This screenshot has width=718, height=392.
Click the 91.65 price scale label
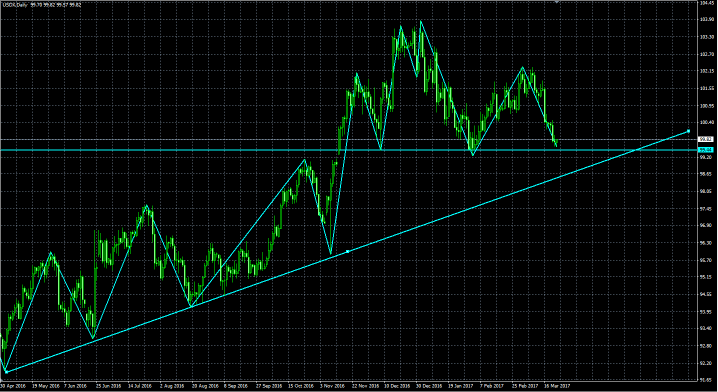tap(707, 380)
